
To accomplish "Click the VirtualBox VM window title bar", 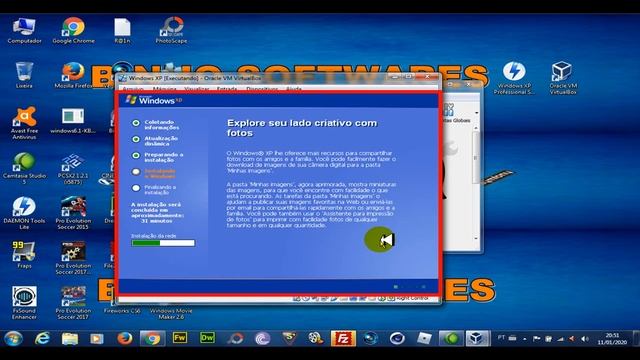I will (253, 78).
